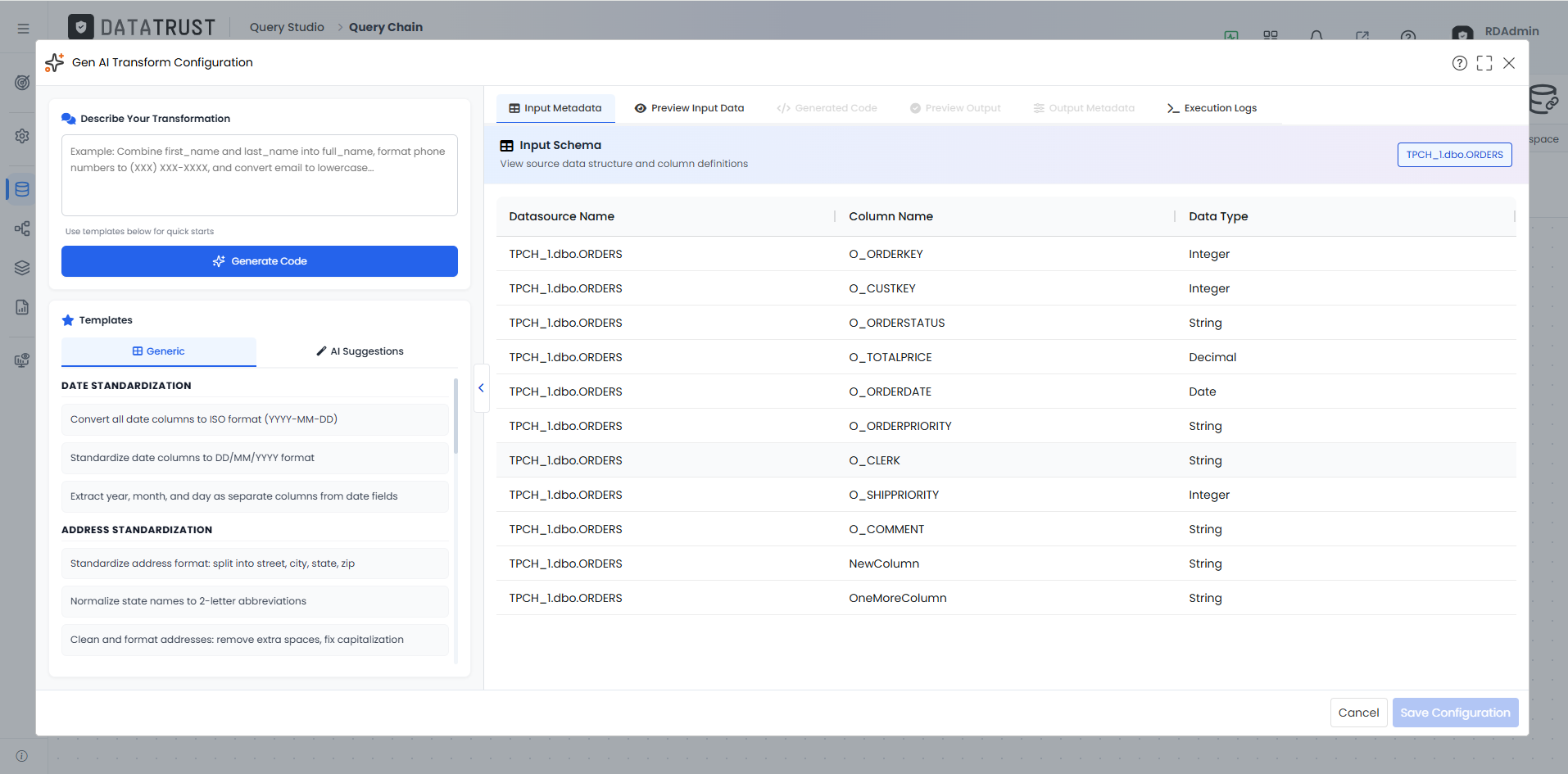
Task: Select the Generic templates tab
Action: tap(159, 351)
